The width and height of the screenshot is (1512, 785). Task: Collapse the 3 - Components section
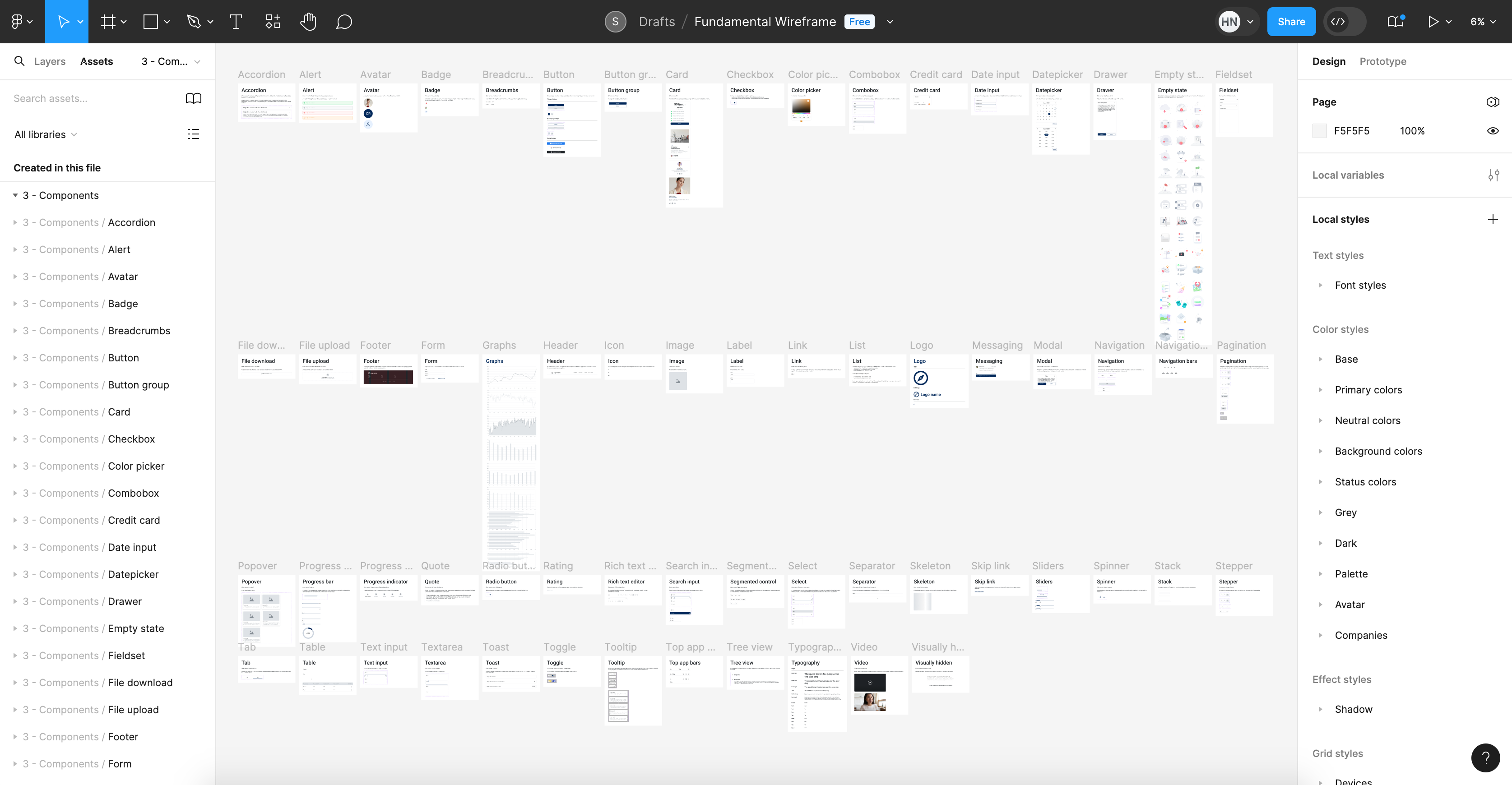click(15, 195)
